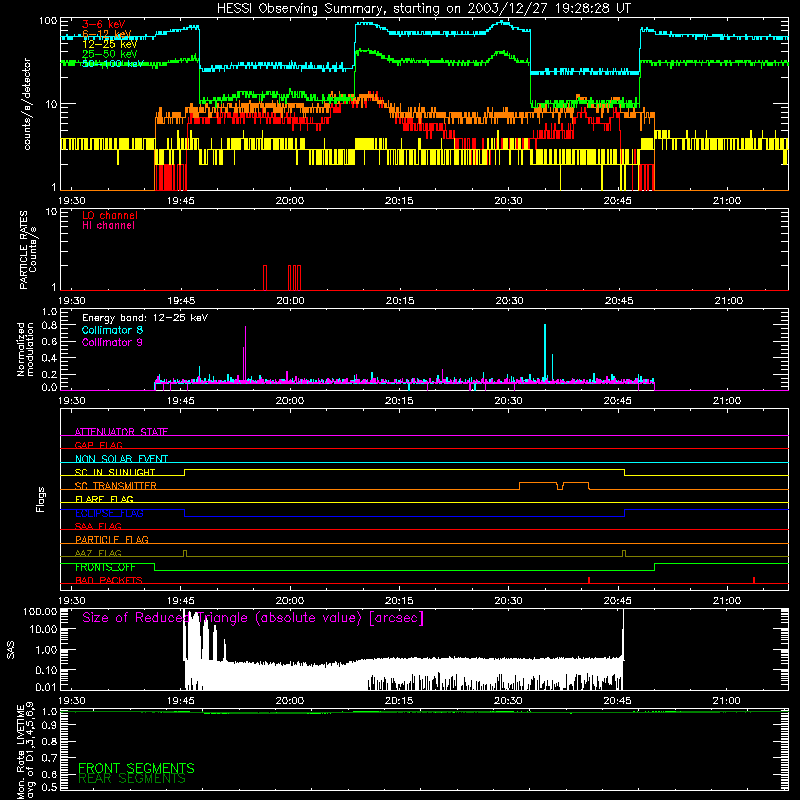Viewport: 800px width, 800px height.
Task: Click the 0.01 tick on the SAS axis
Action: coord(46,687)
